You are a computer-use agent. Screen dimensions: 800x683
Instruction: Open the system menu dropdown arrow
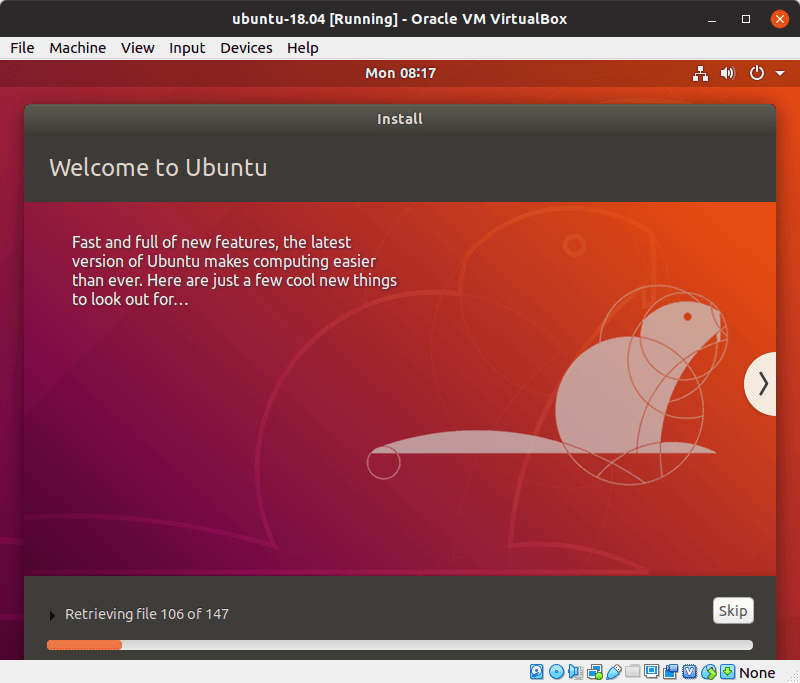pos(780,73)
